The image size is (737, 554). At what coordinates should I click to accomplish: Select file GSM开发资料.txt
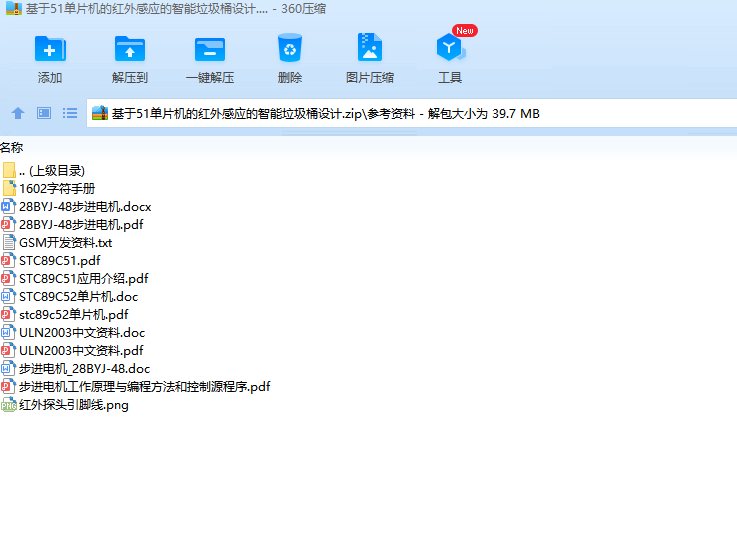click(57, 242)
